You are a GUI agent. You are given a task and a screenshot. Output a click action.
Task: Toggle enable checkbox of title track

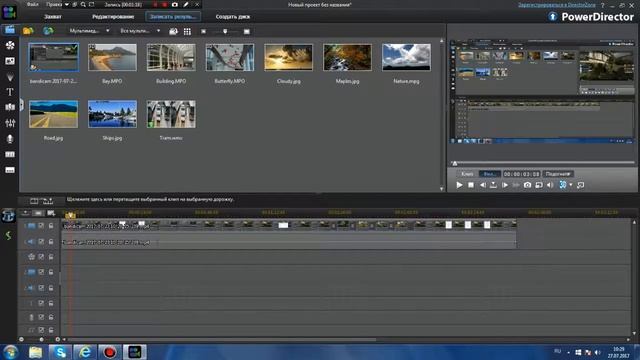pos(41,303)
